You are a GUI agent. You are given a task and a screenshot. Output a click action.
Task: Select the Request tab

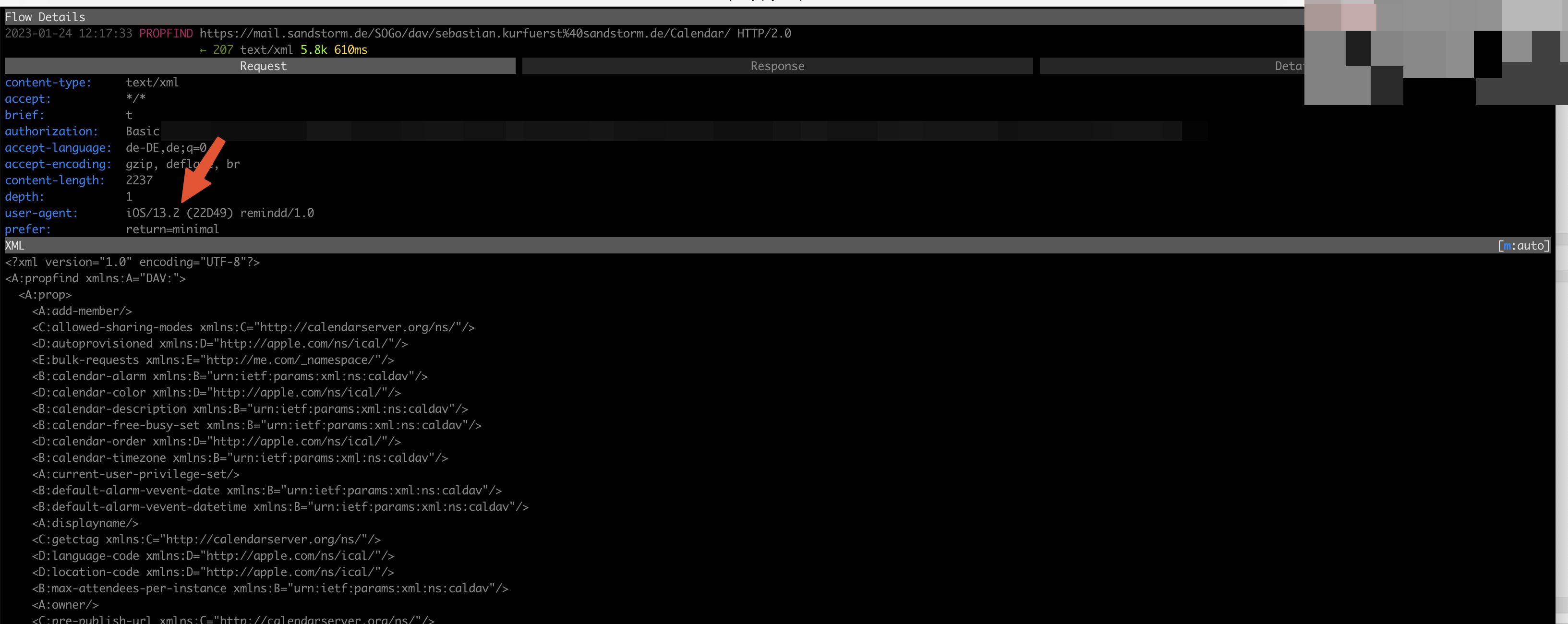[x=262, y=66]
